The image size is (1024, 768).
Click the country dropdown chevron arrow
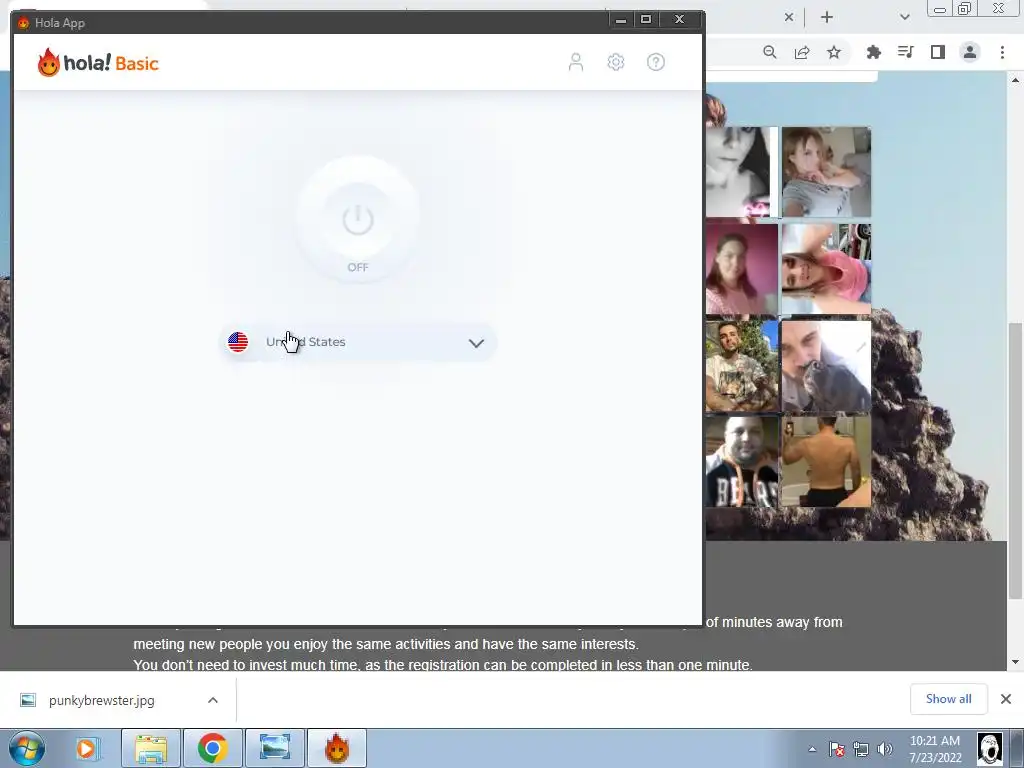click(476, 343)
